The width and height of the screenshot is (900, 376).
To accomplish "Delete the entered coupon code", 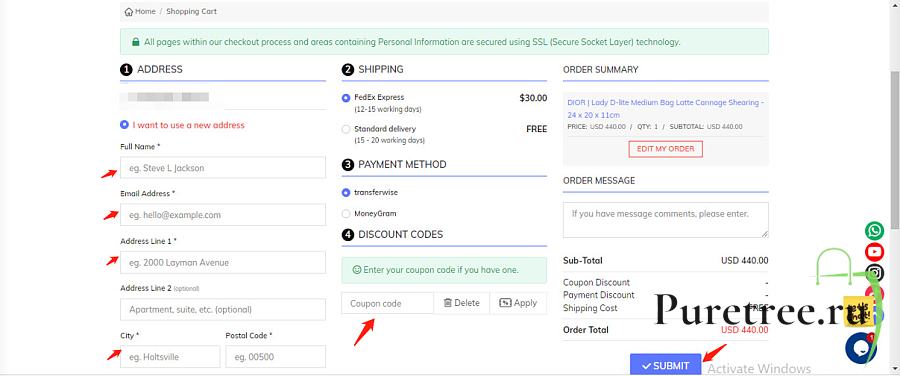I will point(461,303).
